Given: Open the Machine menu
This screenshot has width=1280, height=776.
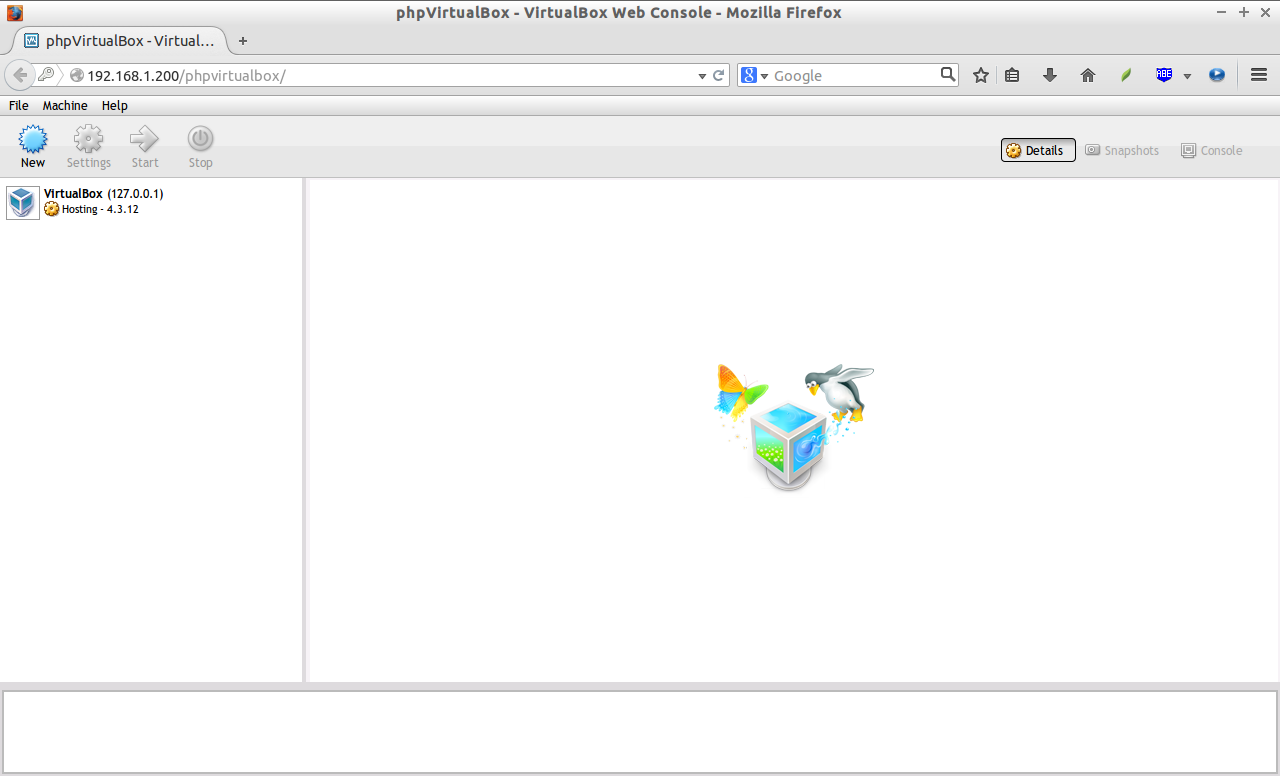Looking at the screenshot, I should click(65, 105).
